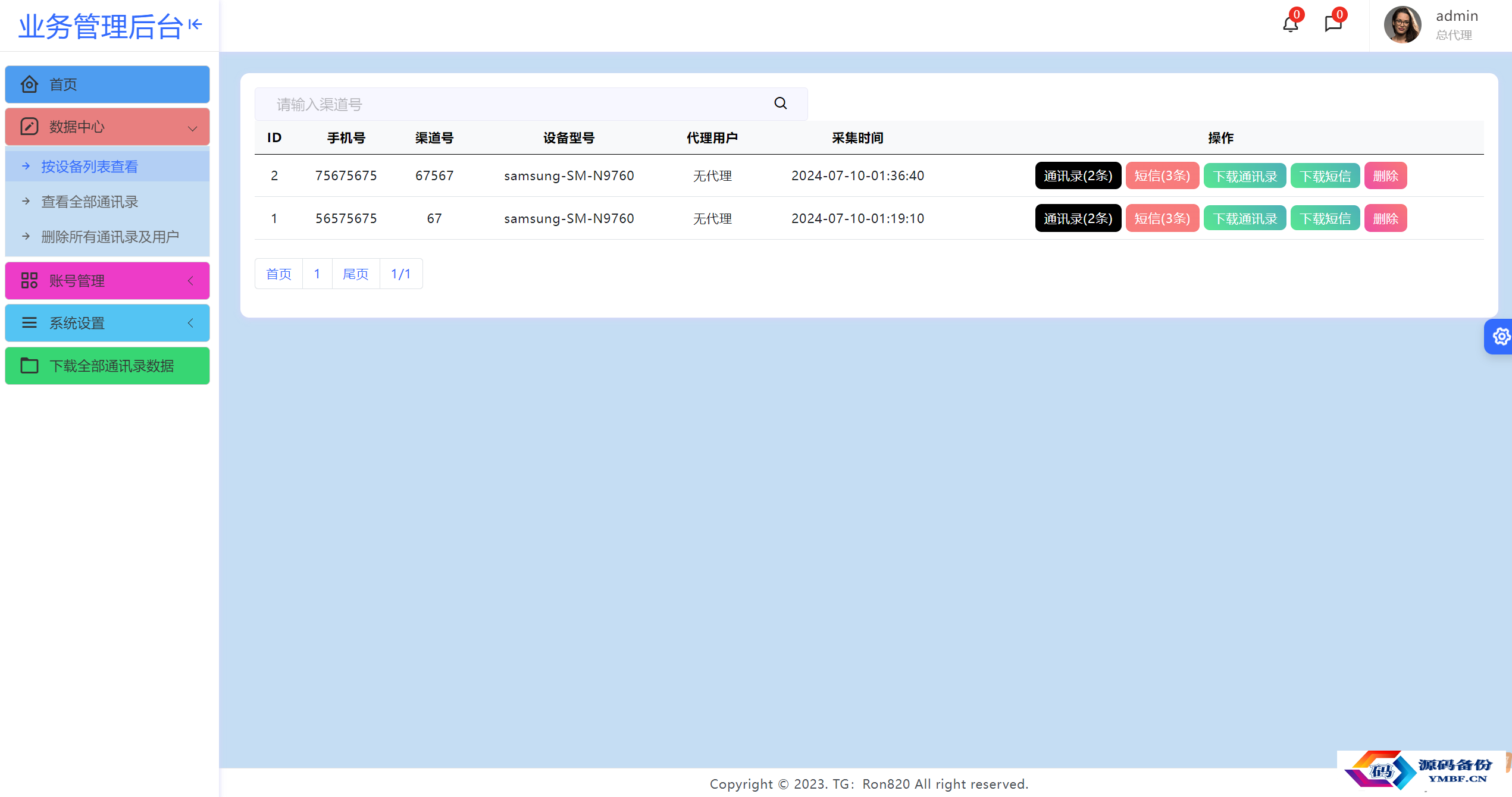Click channel number cell 67567
Viewport: 1512px width, 797px height.
point(434,176)
